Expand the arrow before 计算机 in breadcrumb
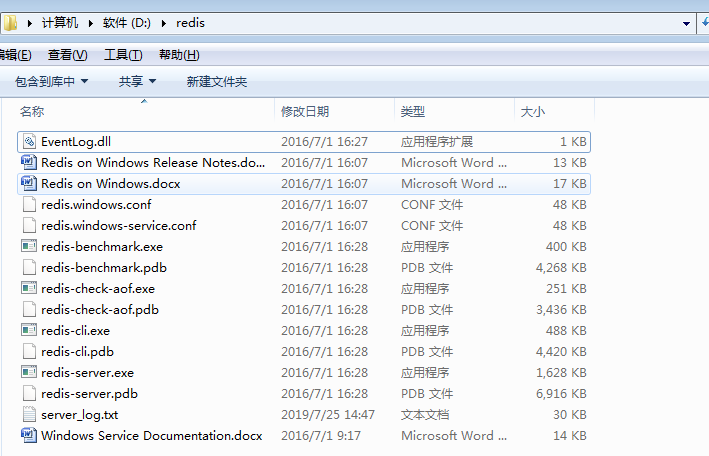 (x=30, y=23)
